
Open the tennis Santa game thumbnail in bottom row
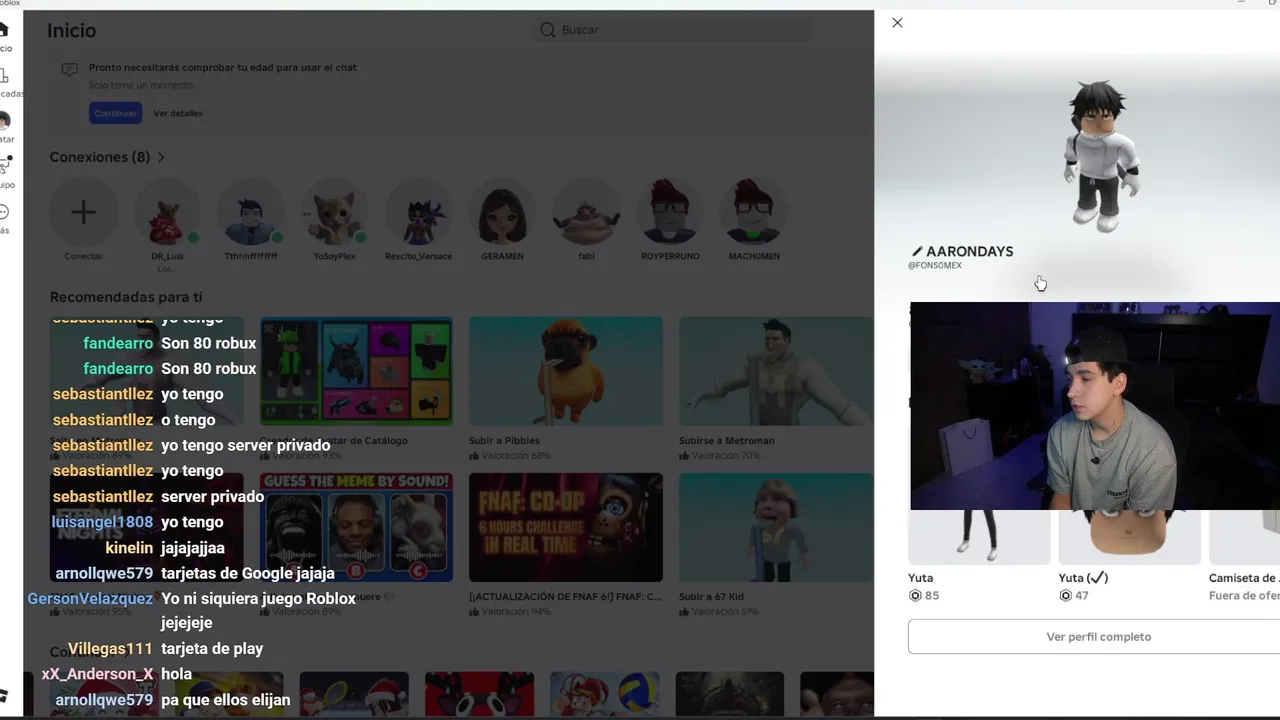click(x=354, y=694)
